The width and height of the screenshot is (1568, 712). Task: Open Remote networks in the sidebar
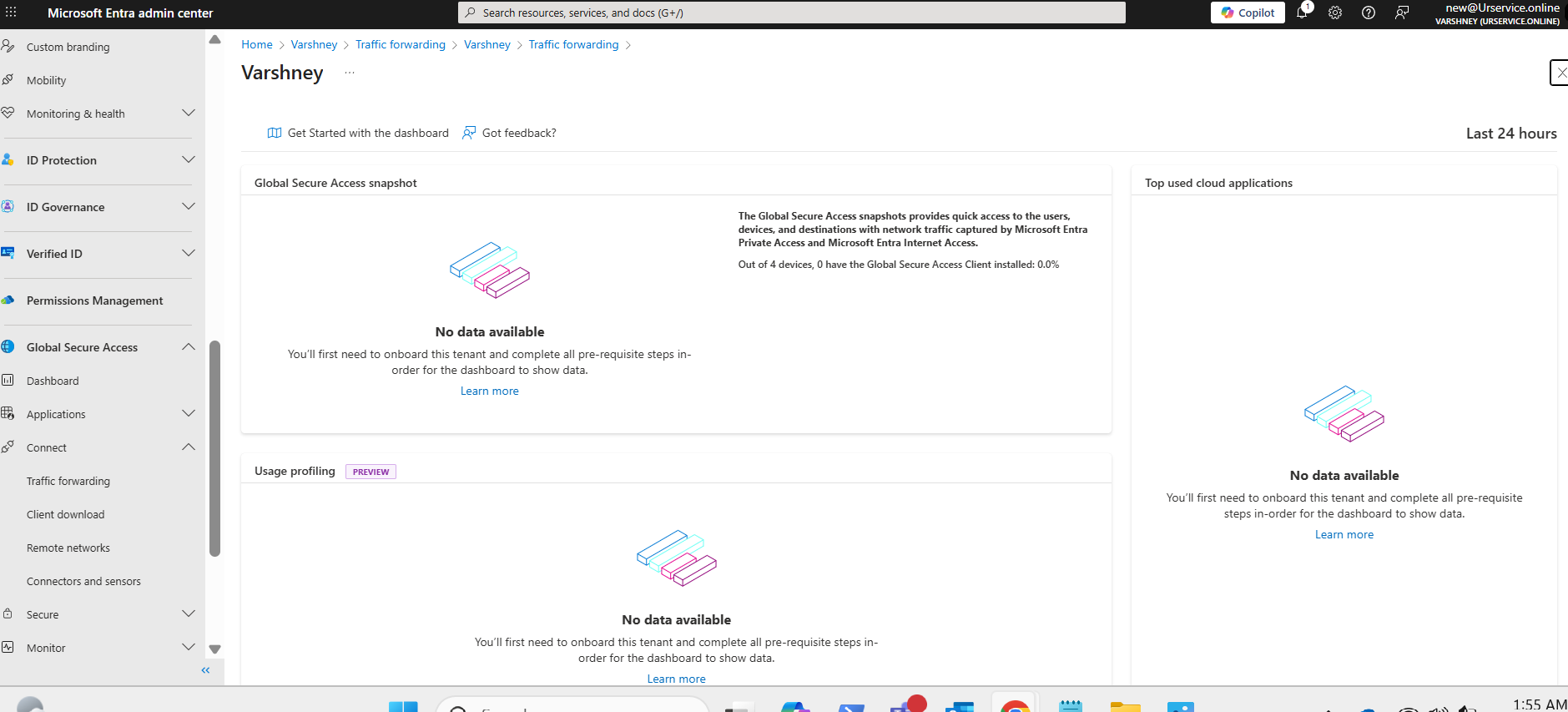[68, 548]
